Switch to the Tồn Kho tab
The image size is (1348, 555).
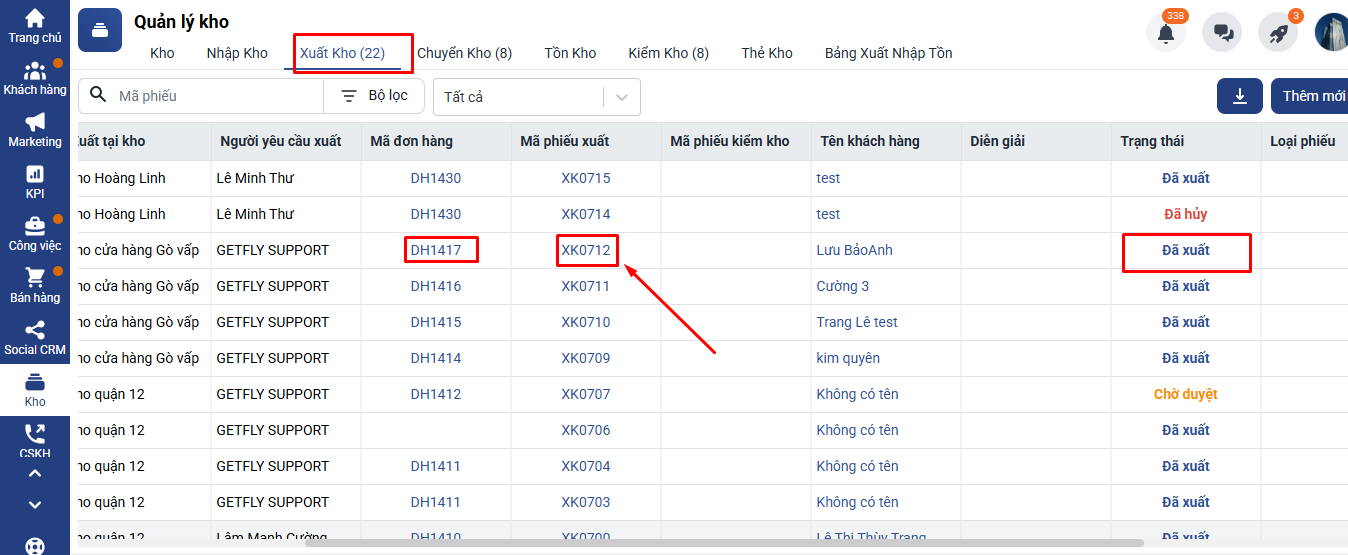pos(570,53)
